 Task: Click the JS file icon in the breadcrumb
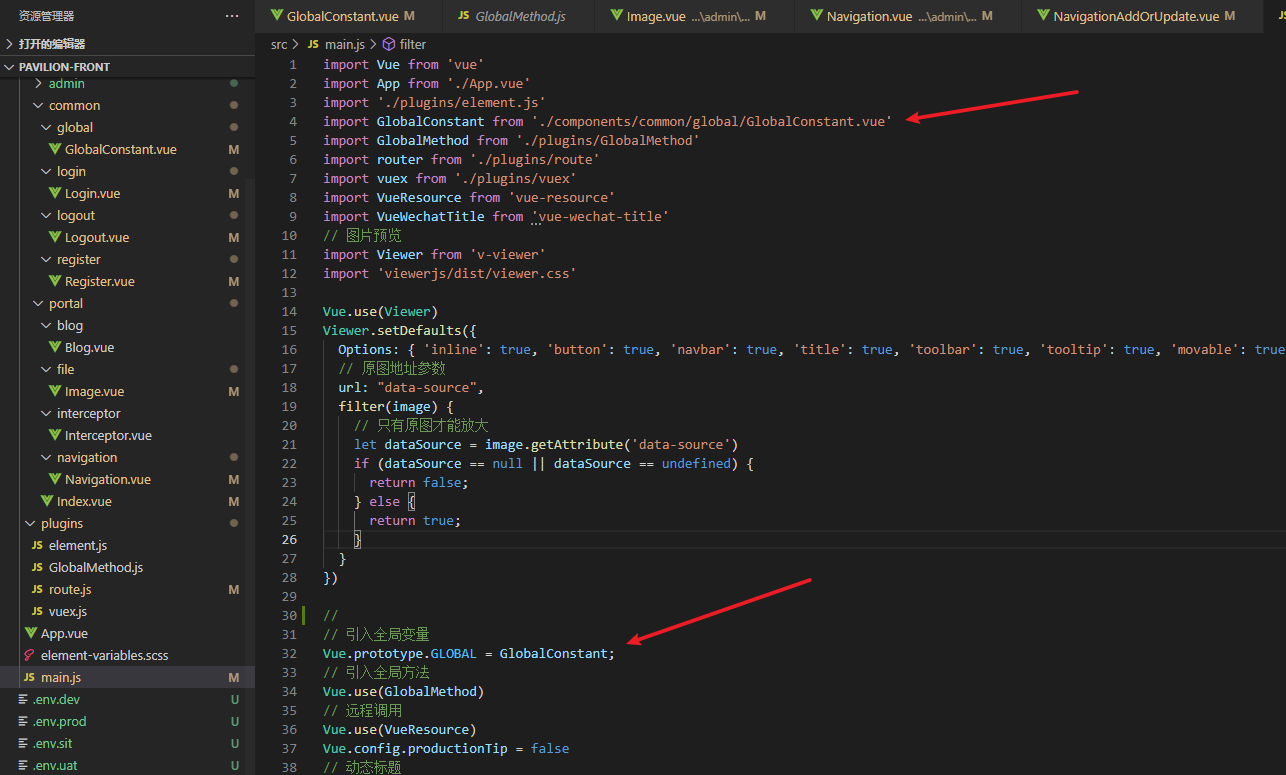(x=313, y=44)
